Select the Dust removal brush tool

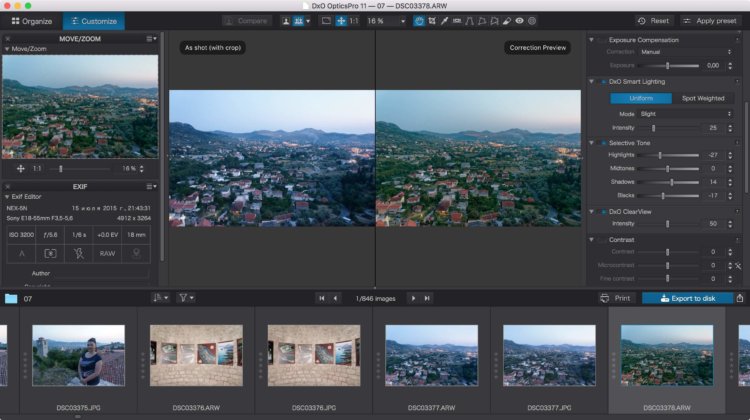click(x=507, y=21)
